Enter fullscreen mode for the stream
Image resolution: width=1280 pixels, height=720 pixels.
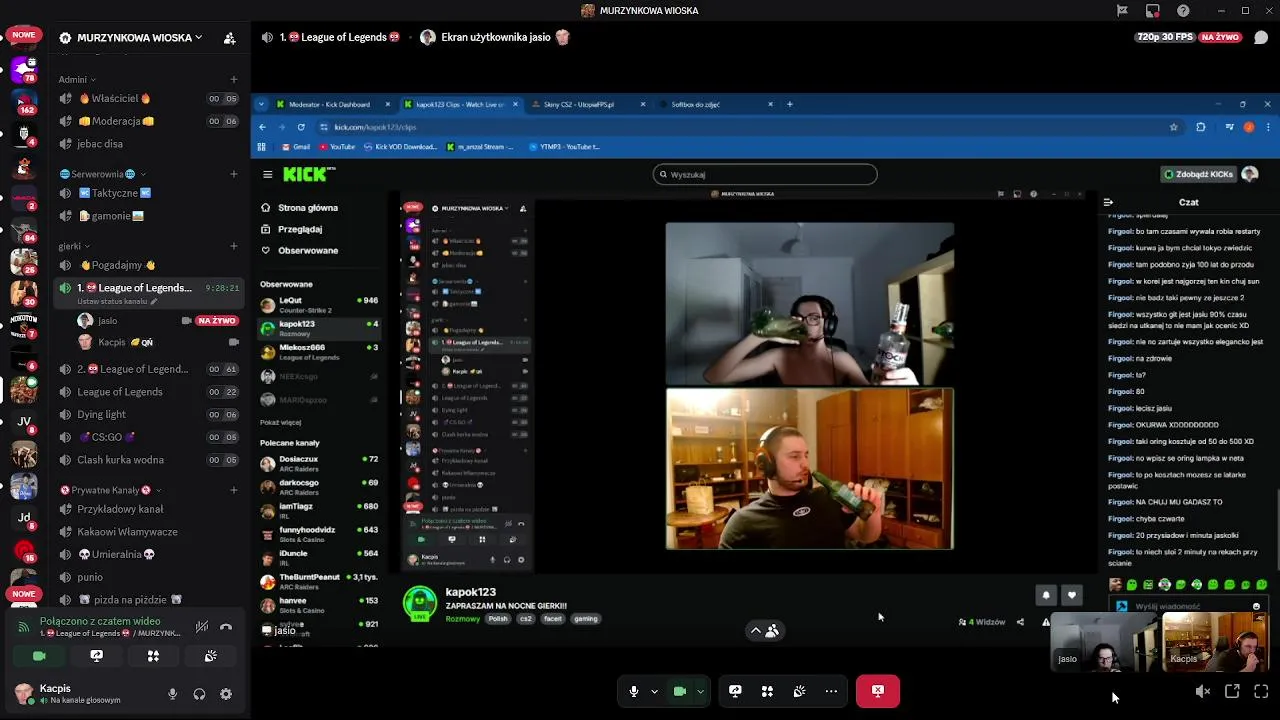(x=1261, y=691)
